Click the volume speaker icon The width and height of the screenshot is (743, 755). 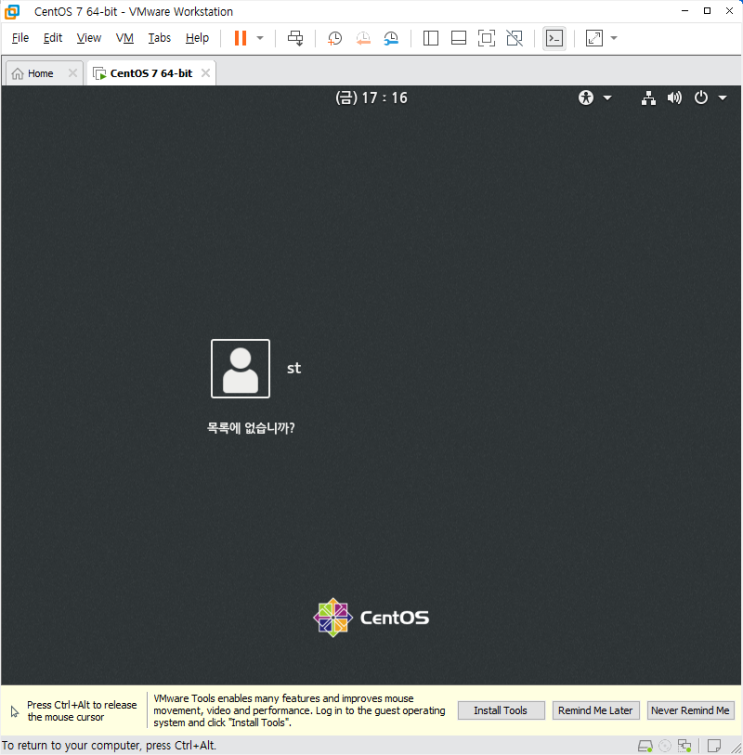tap(675, 98)
